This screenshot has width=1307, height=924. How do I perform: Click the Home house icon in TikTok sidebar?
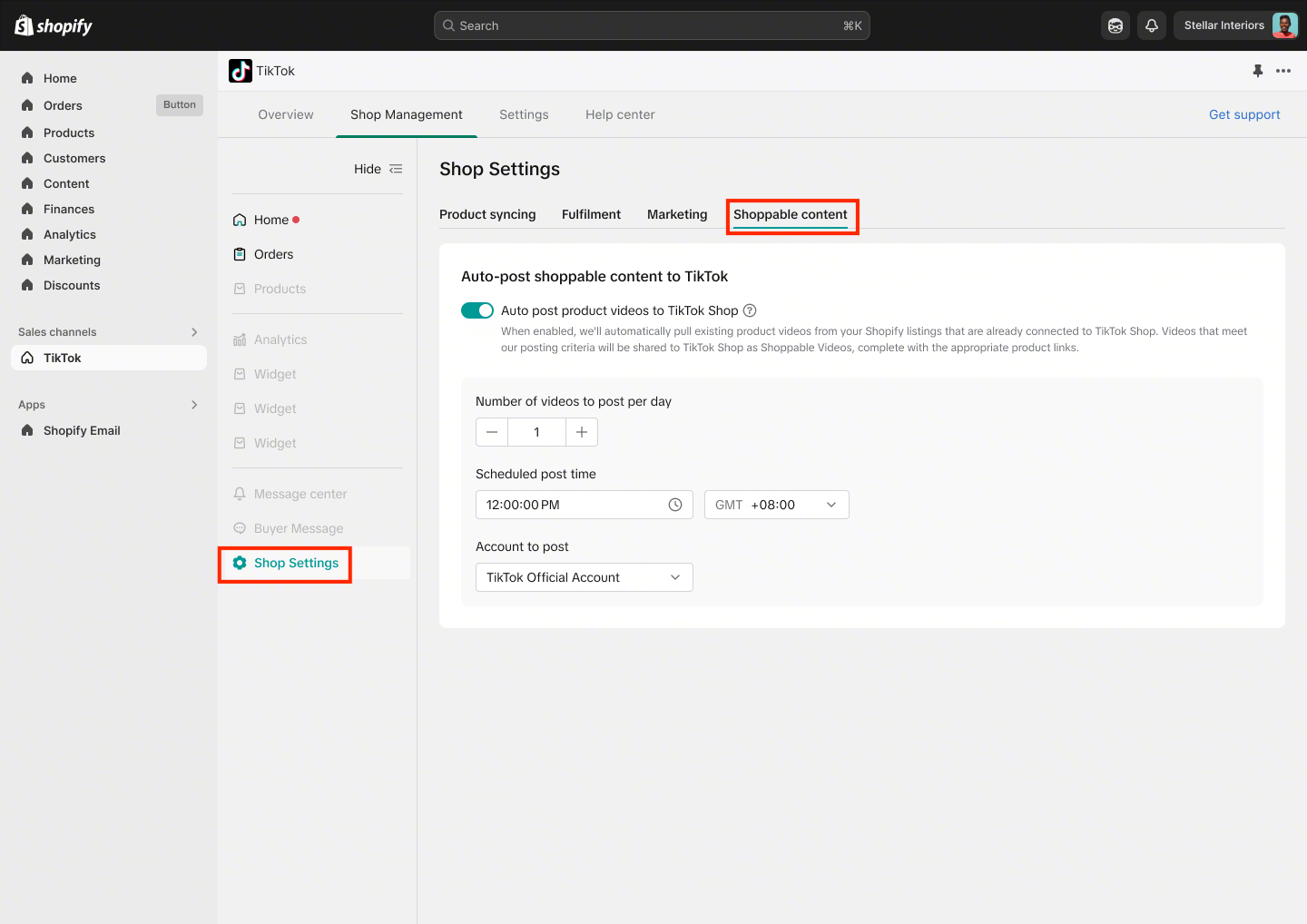click(240, 220)
